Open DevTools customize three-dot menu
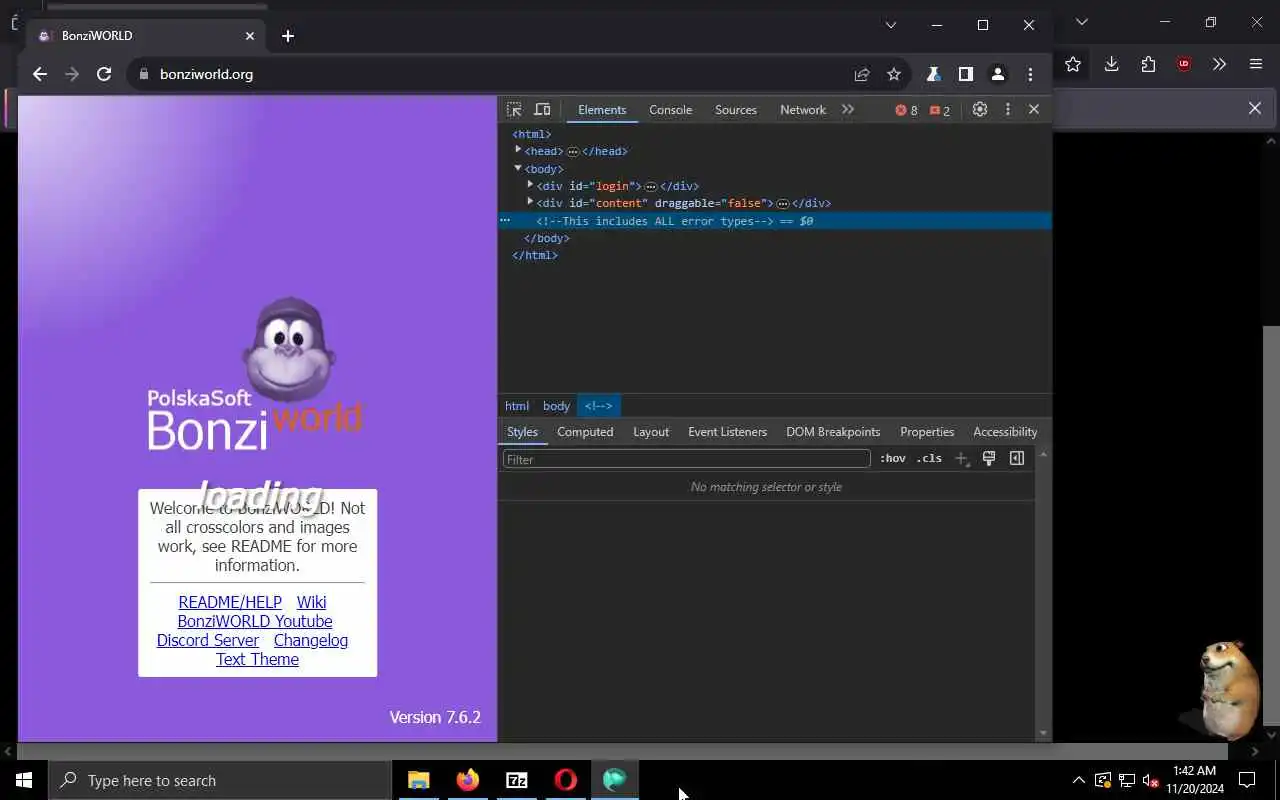 (1008, 110)
